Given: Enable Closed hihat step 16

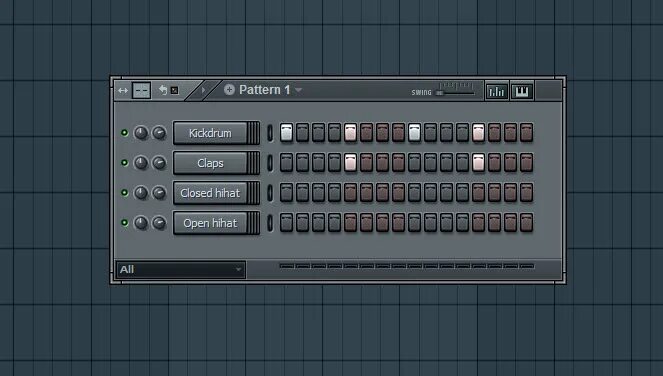Looking at the screenshot, I should (526, 192).
